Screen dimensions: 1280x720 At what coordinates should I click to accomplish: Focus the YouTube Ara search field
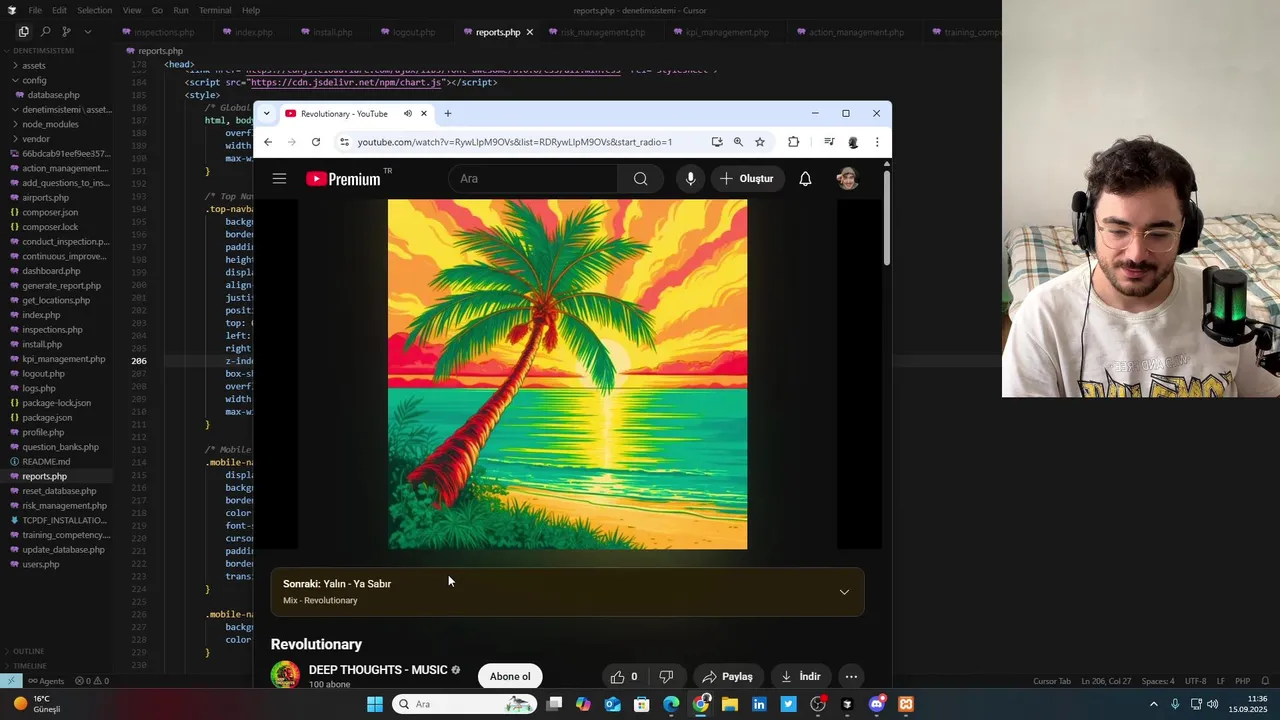tap(533, 179)
